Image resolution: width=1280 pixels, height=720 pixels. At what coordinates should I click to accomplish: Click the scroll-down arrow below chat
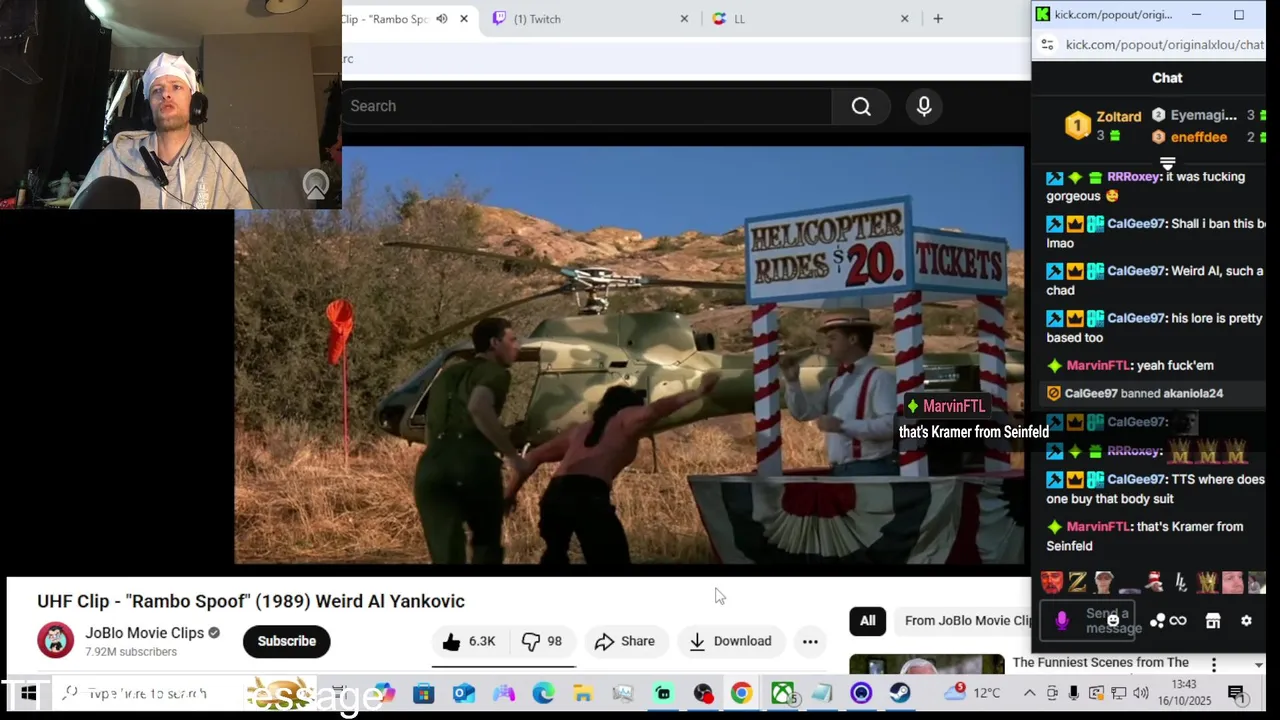[1258, 665]
